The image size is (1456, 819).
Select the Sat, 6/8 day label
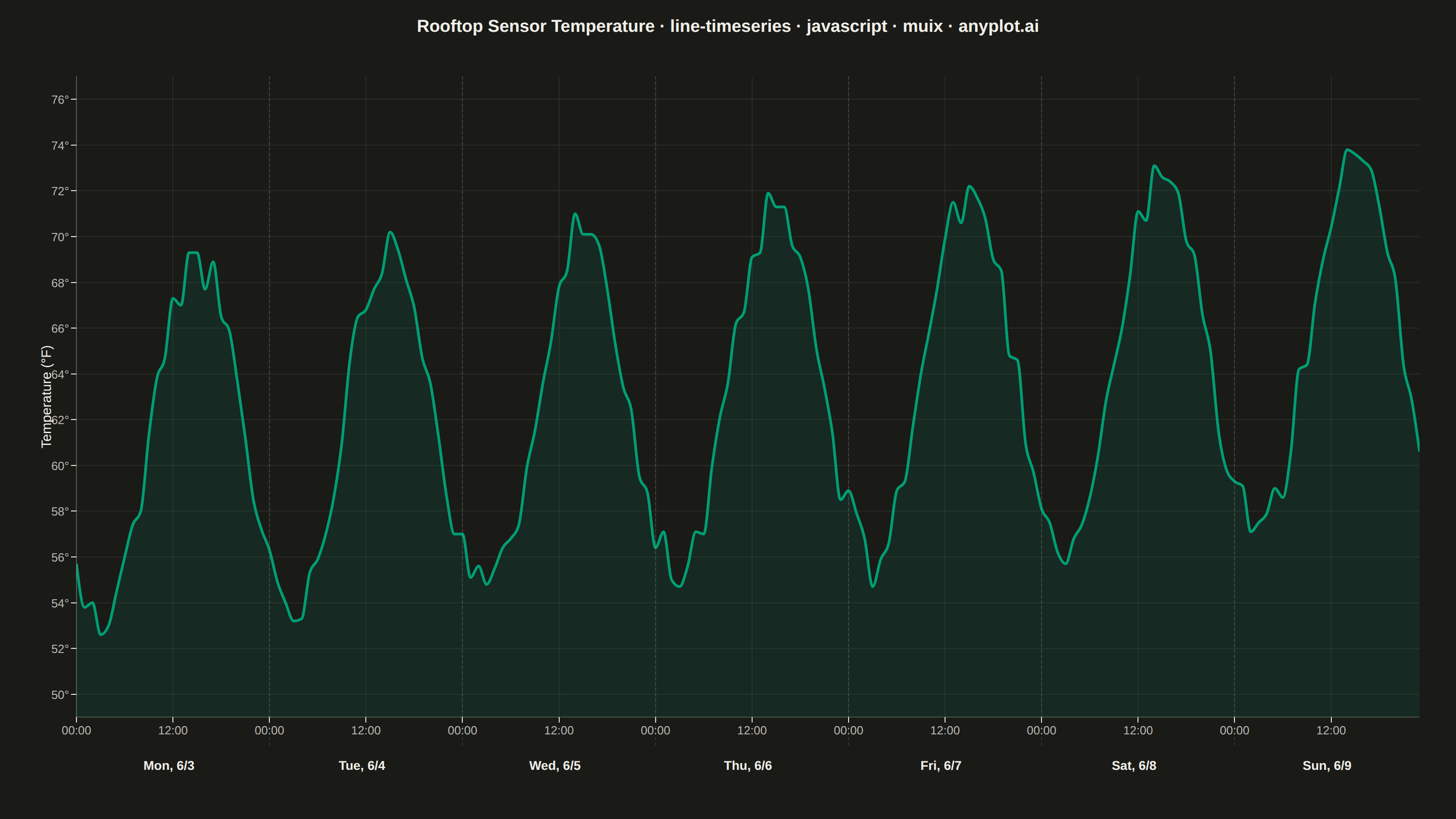pos(1134,765)
